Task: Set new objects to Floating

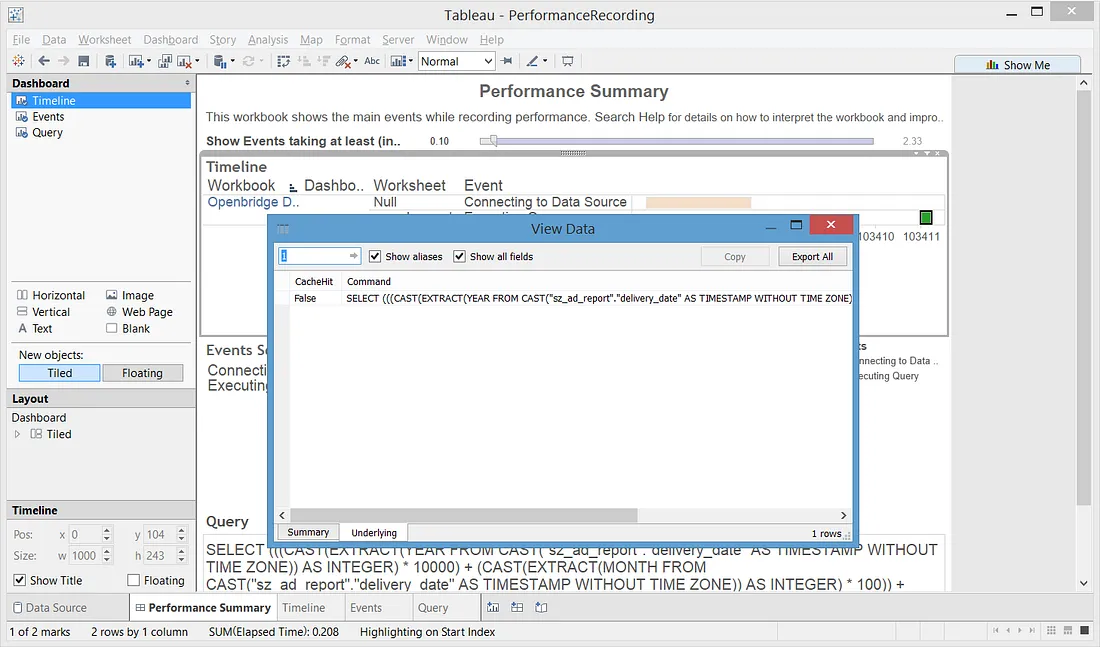Action: tap(142, 373)
